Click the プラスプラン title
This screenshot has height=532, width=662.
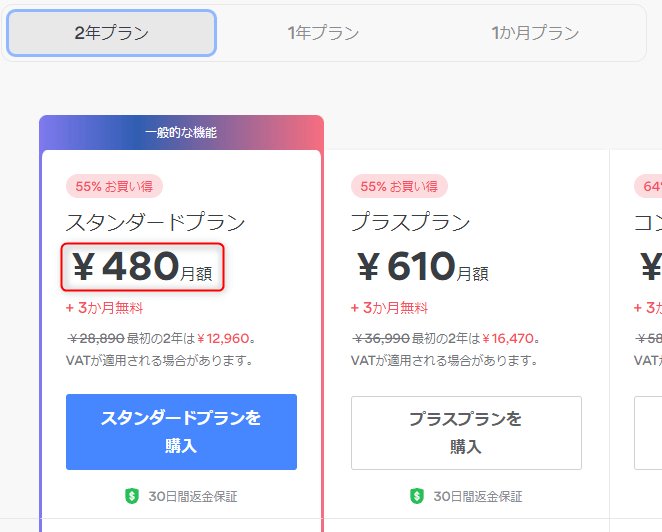pyautogui.click(x=410, y=222)
